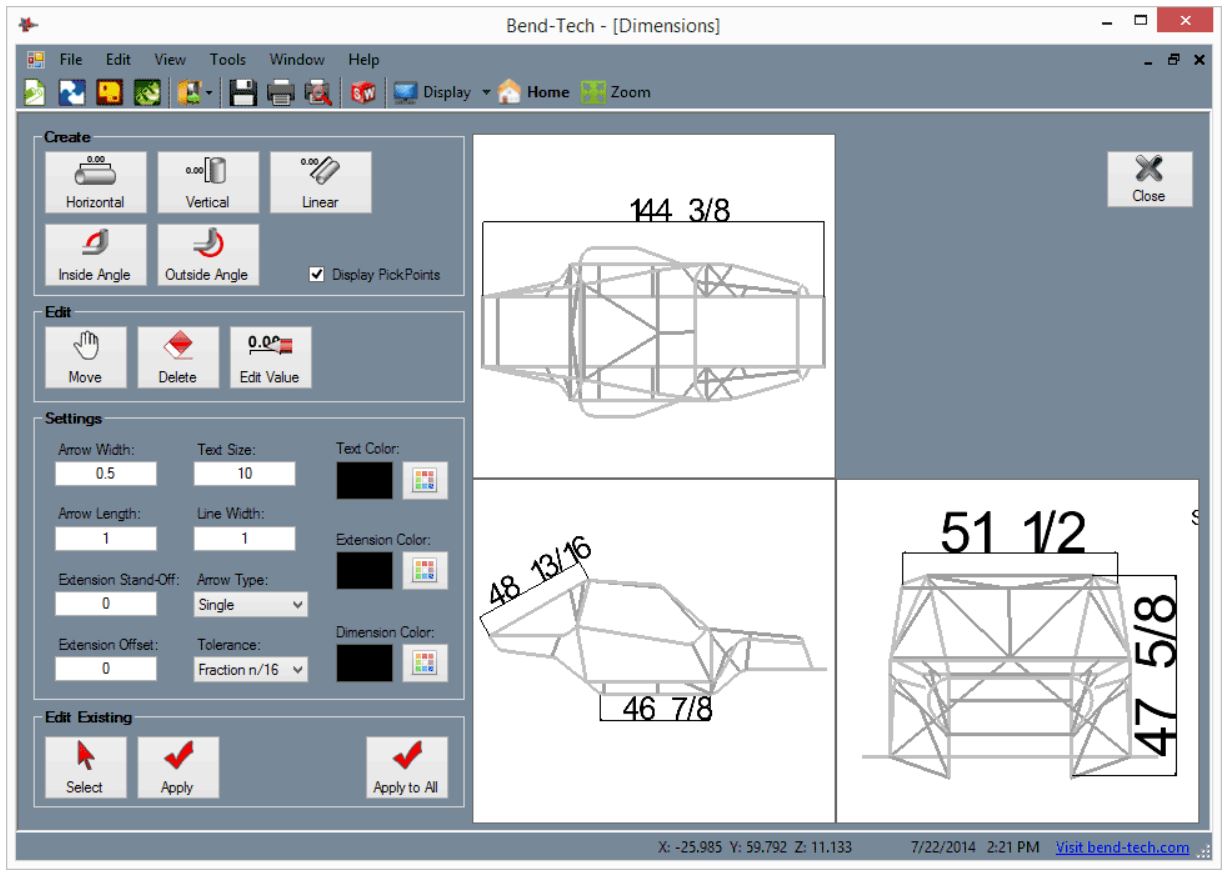Click the SolidWorks export toolbar icon

(360, 91)
